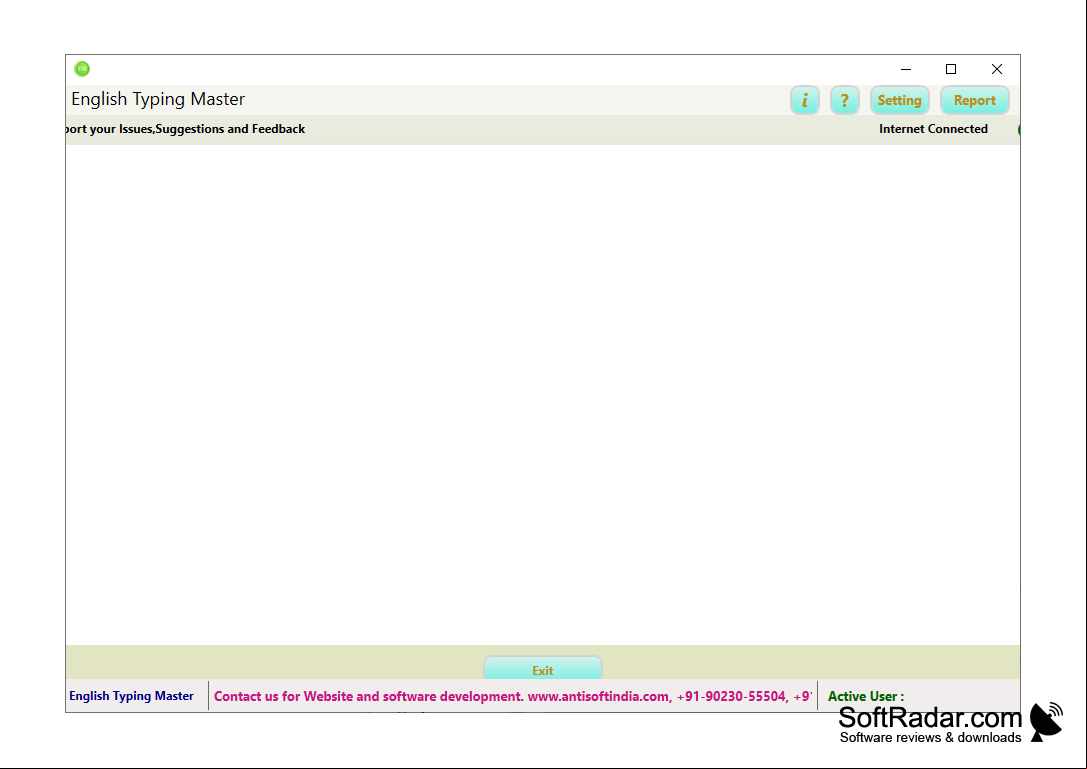
Task: Maximize the English Typing Master window
Action: click(951, 69)
